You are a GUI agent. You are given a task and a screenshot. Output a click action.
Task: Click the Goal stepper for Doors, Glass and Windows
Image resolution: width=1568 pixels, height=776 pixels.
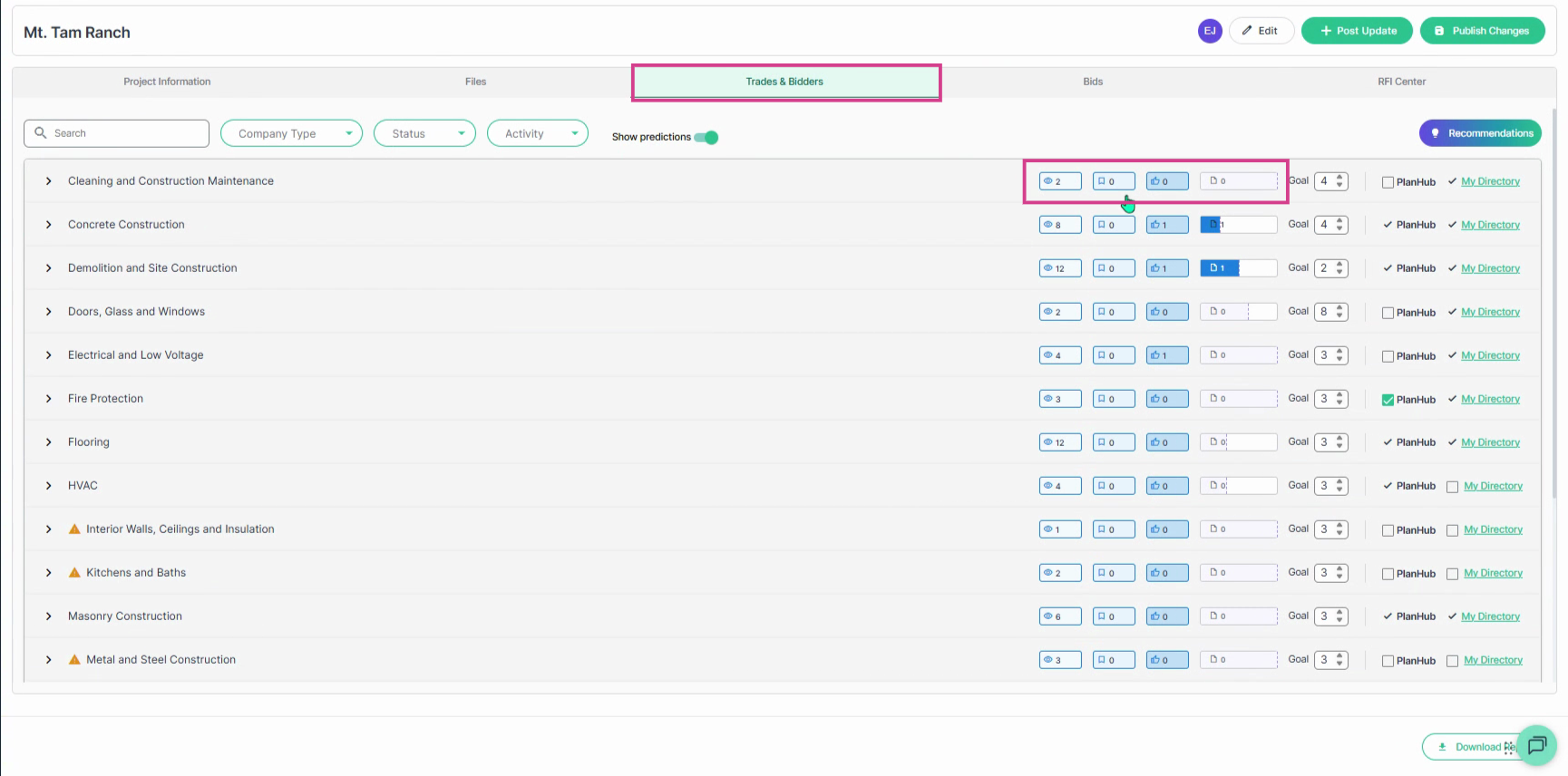[1331, 312]
